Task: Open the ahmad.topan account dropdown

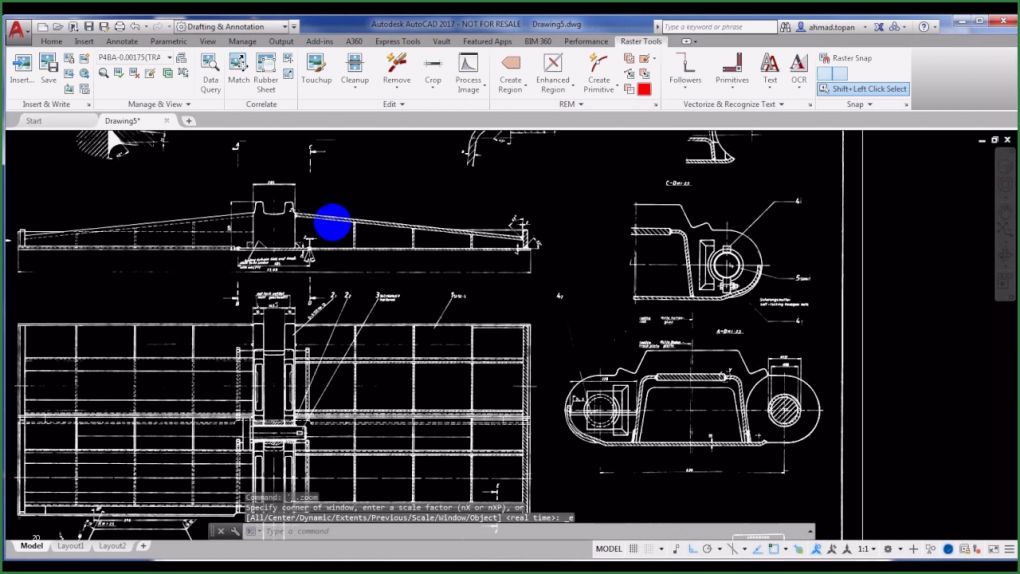Action: pos(832,27)
